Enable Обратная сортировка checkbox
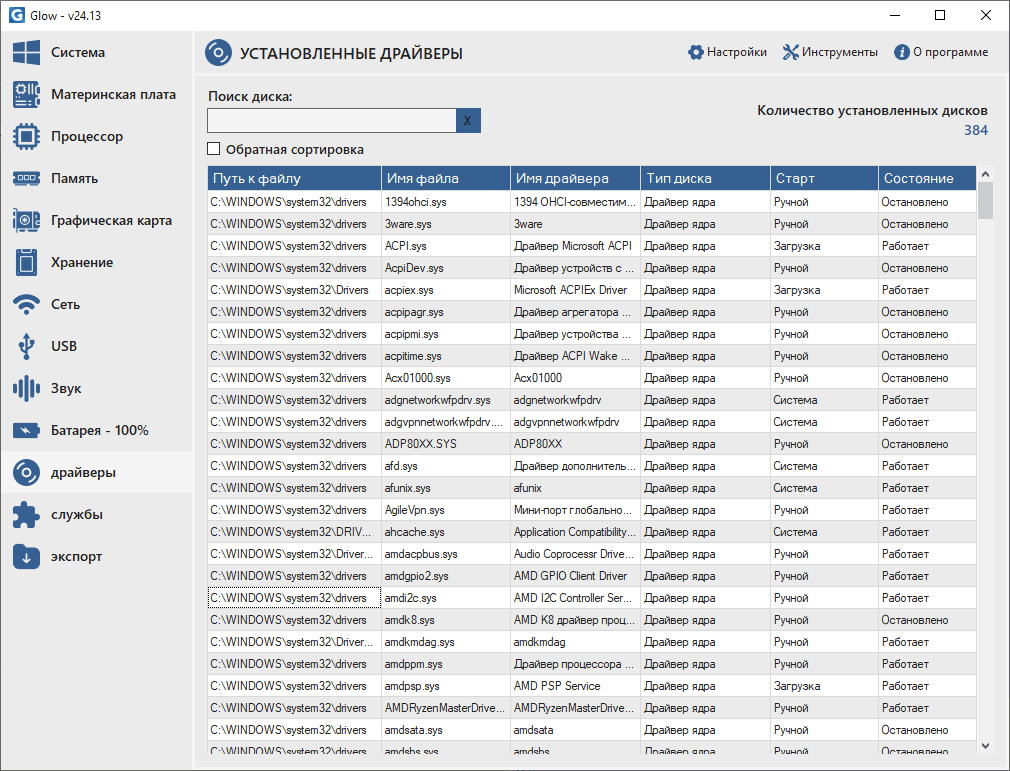The height and width of the screenshot is (771, 1010). click(x=214, y=149)
